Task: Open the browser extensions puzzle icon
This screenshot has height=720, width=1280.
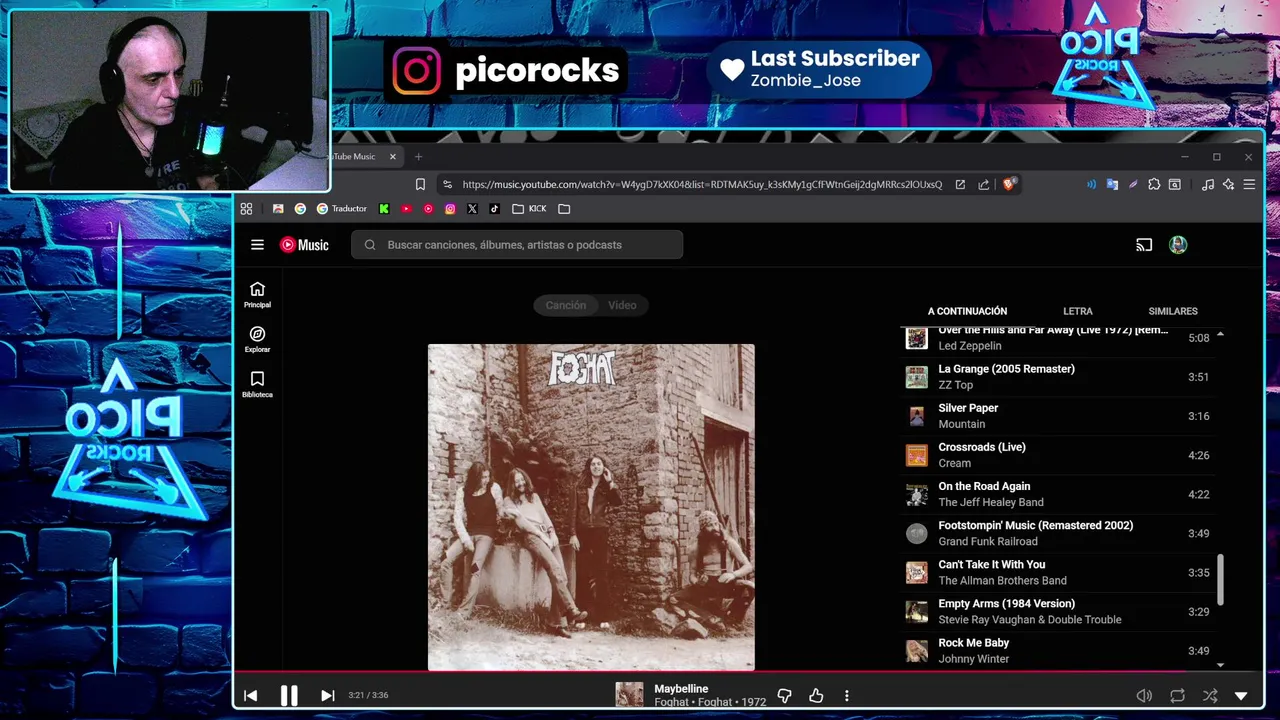Action: click(1154, 184)
